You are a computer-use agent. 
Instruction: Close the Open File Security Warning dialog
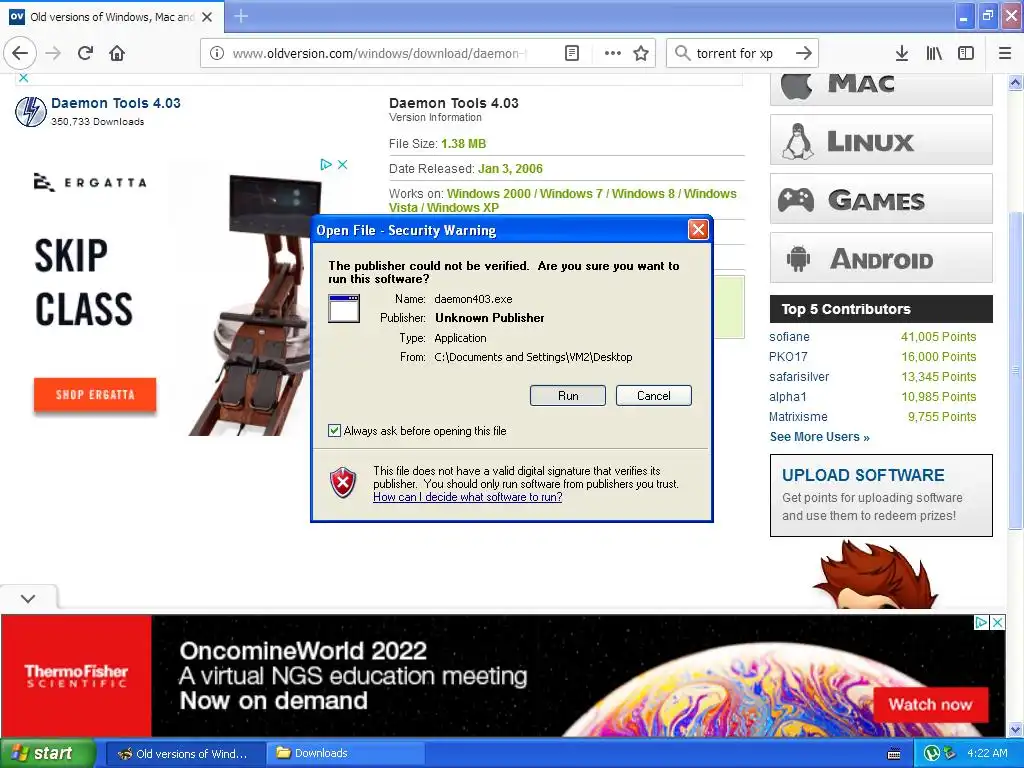click(x=698, y=230)
